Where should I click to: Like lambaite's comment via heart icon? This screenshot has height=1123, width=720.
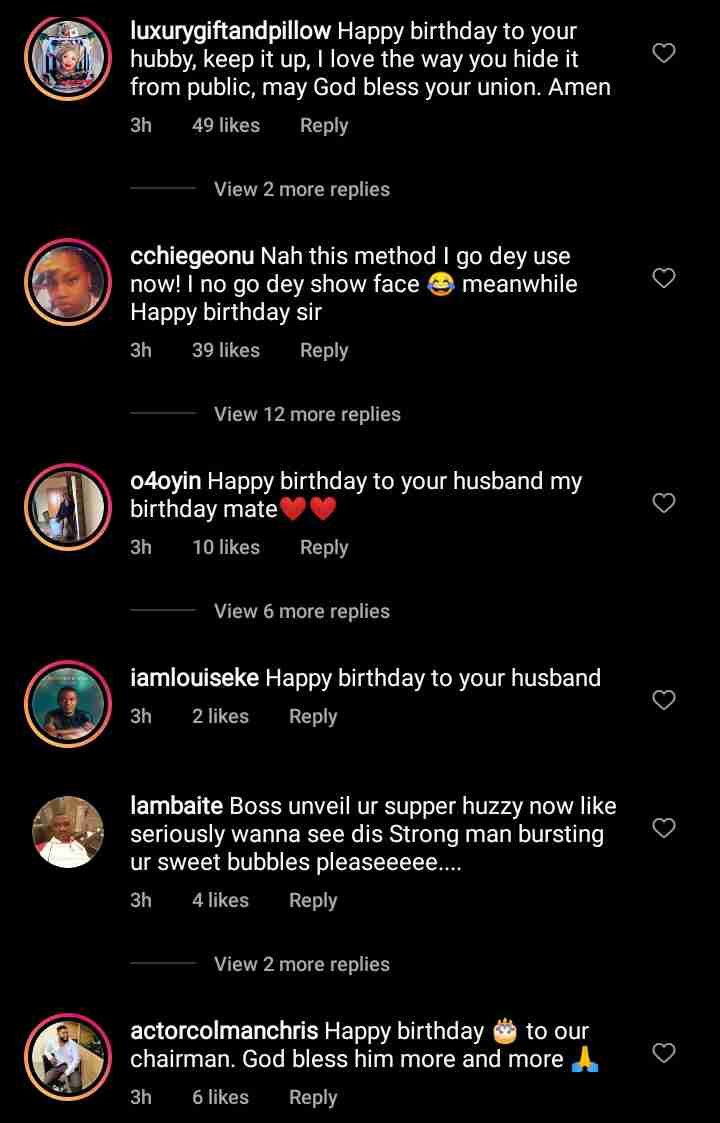point(664,828)
